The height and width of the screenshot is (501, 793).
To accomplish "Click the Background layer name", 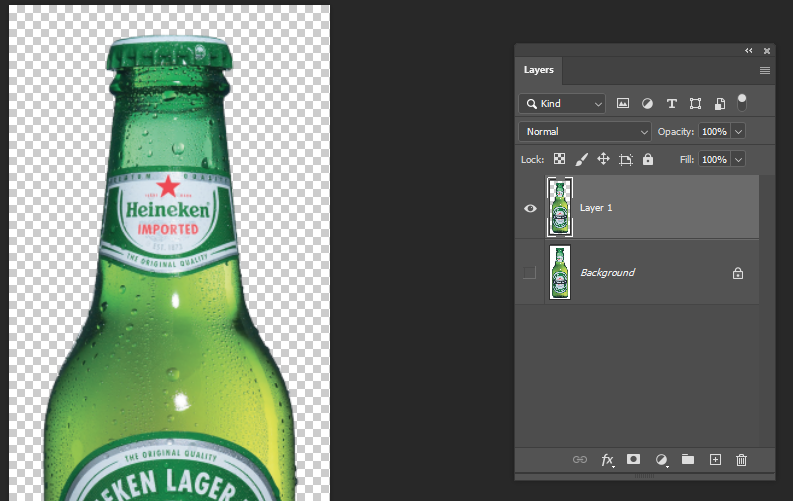I will point(607,272).
